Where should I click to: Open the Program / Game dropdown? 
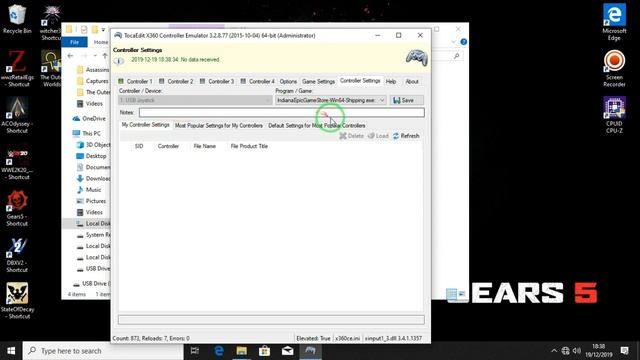[331, 100]
